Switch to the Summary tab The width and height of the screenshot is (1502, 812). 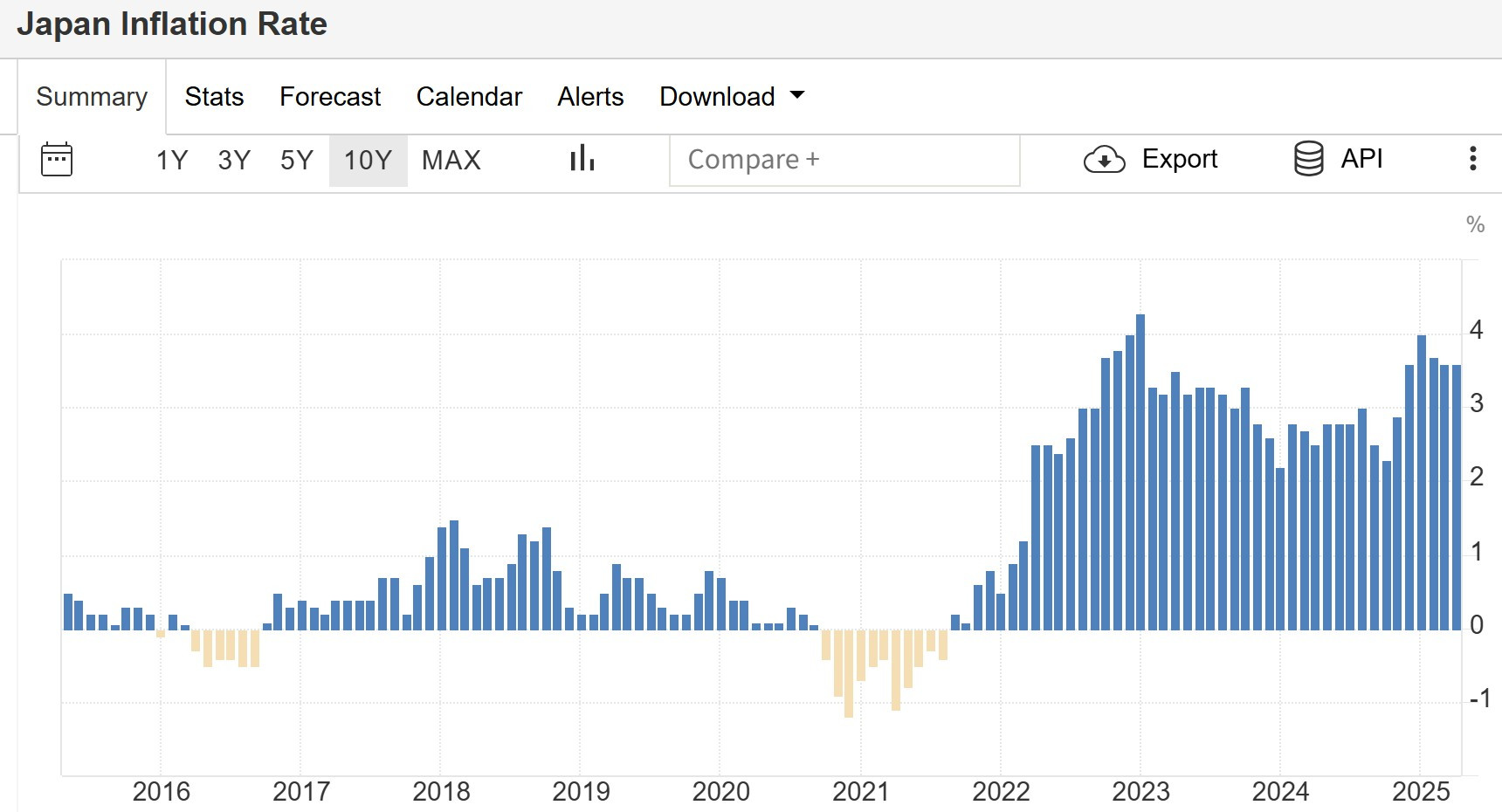coord(92,97)
